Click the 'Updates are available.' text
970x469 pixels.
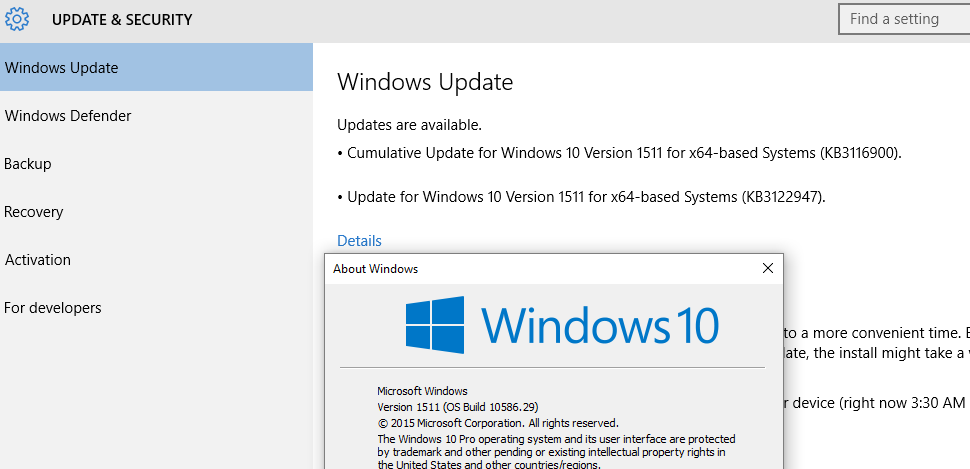click(x=410, y=125)
